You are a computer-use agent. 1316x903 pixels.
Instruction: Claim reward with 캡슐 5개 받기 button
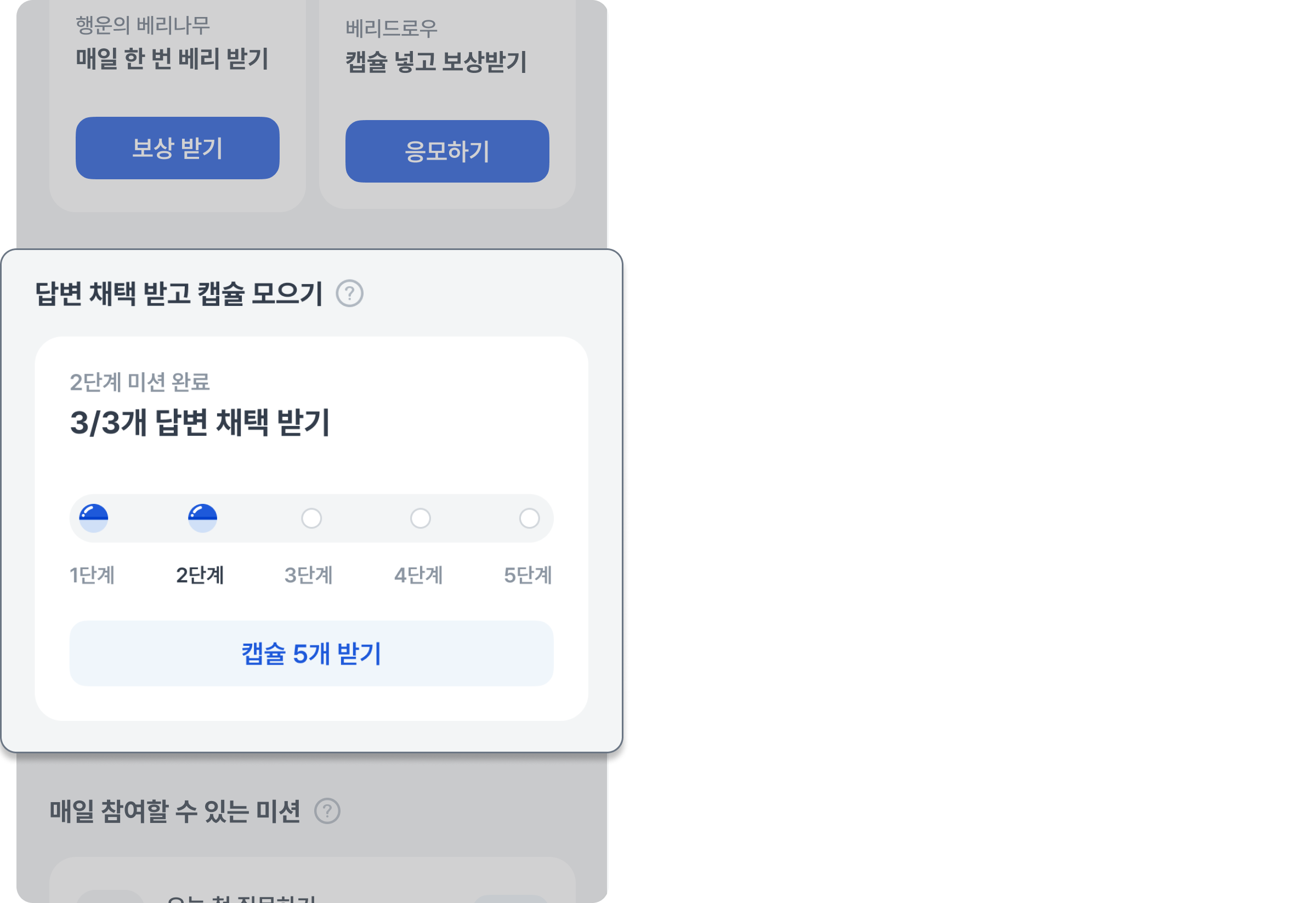(x=311, y=654)
